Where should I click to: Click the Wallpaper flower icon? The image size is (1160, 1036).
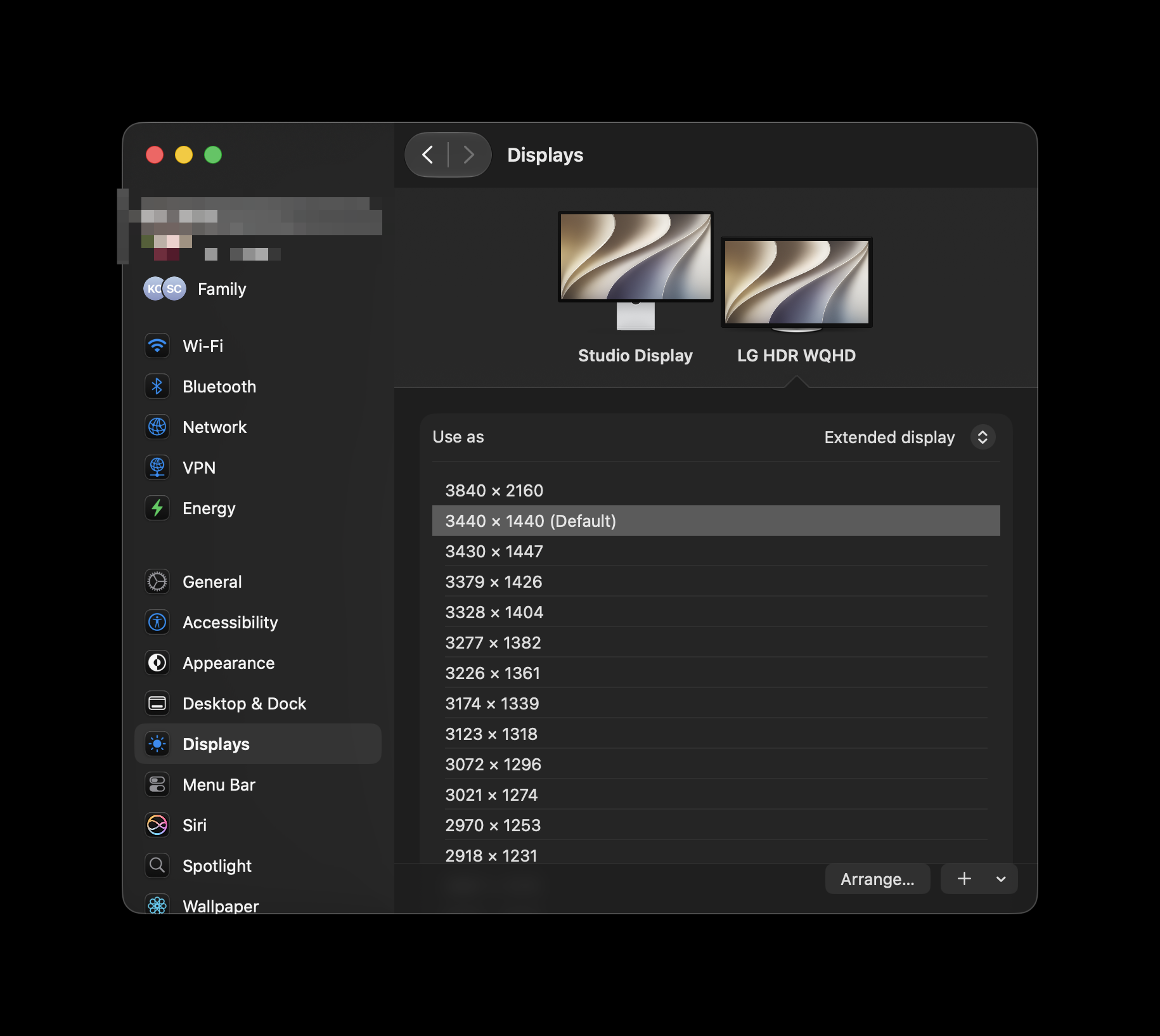click(x=157, y=905)
